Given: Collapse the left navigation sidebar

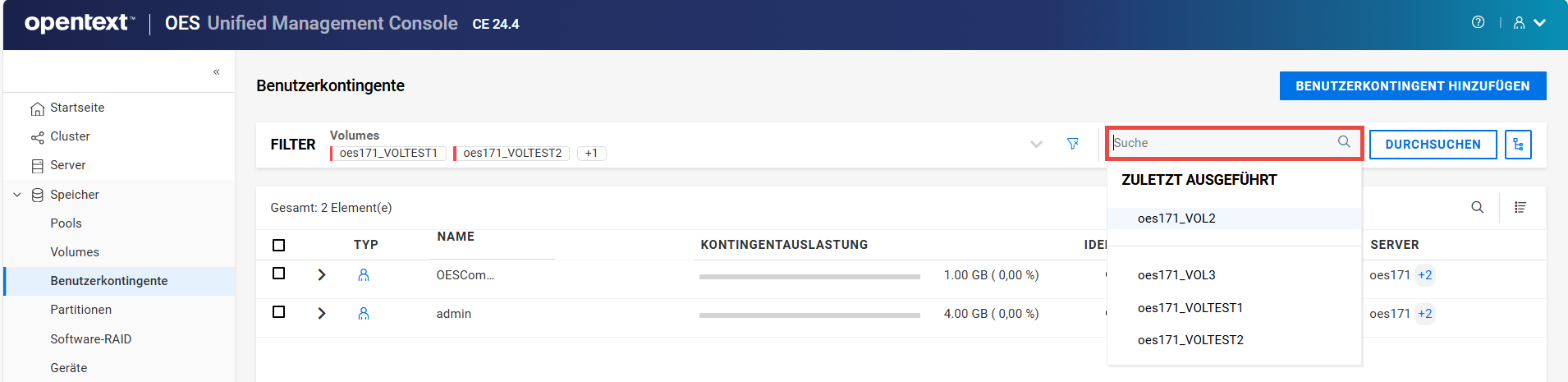Looking at the screenshot, I should (216, 72).
